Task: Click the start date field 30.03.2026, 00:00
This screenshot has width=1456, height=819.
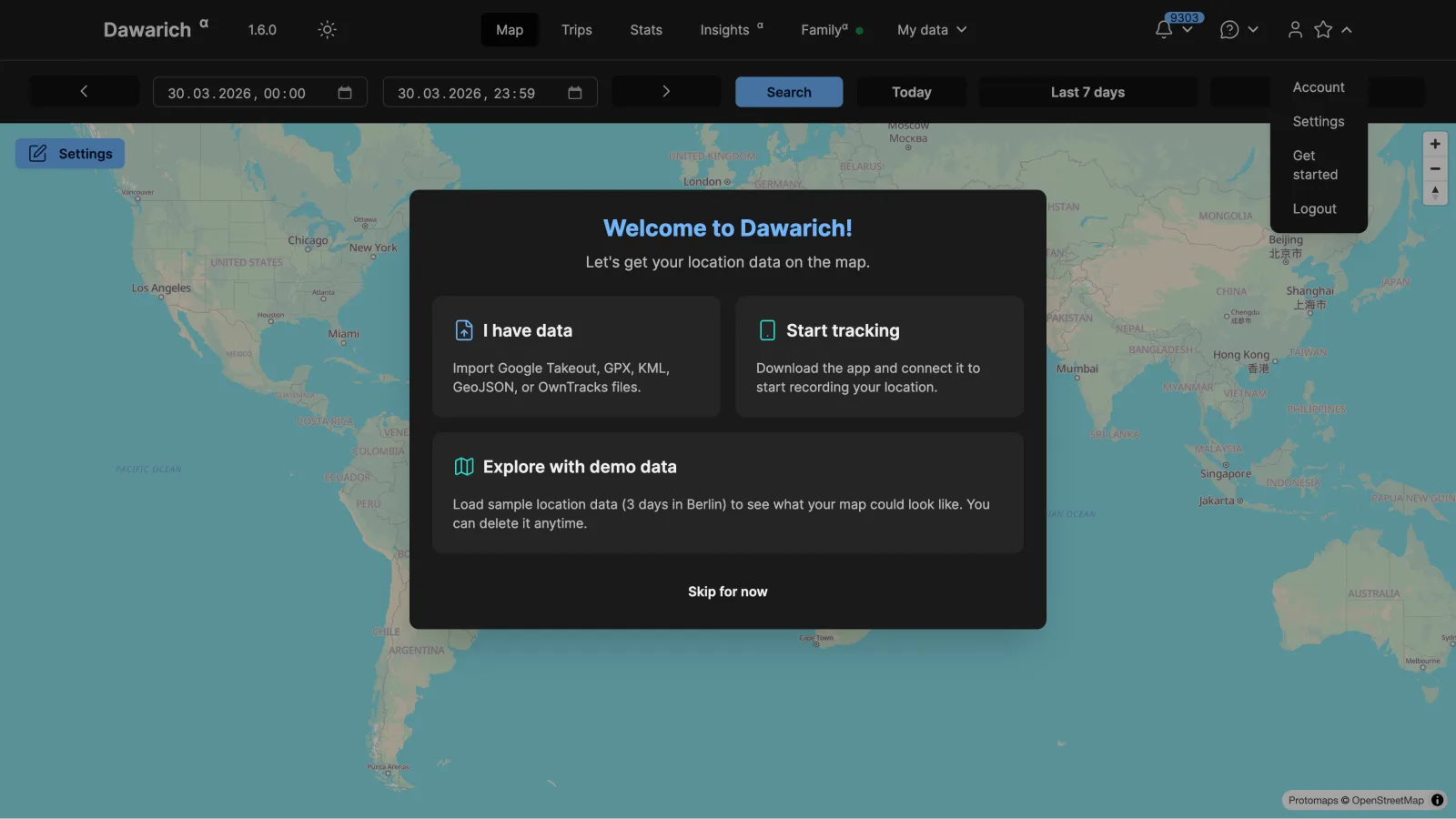Action: [x=259, y=93]
